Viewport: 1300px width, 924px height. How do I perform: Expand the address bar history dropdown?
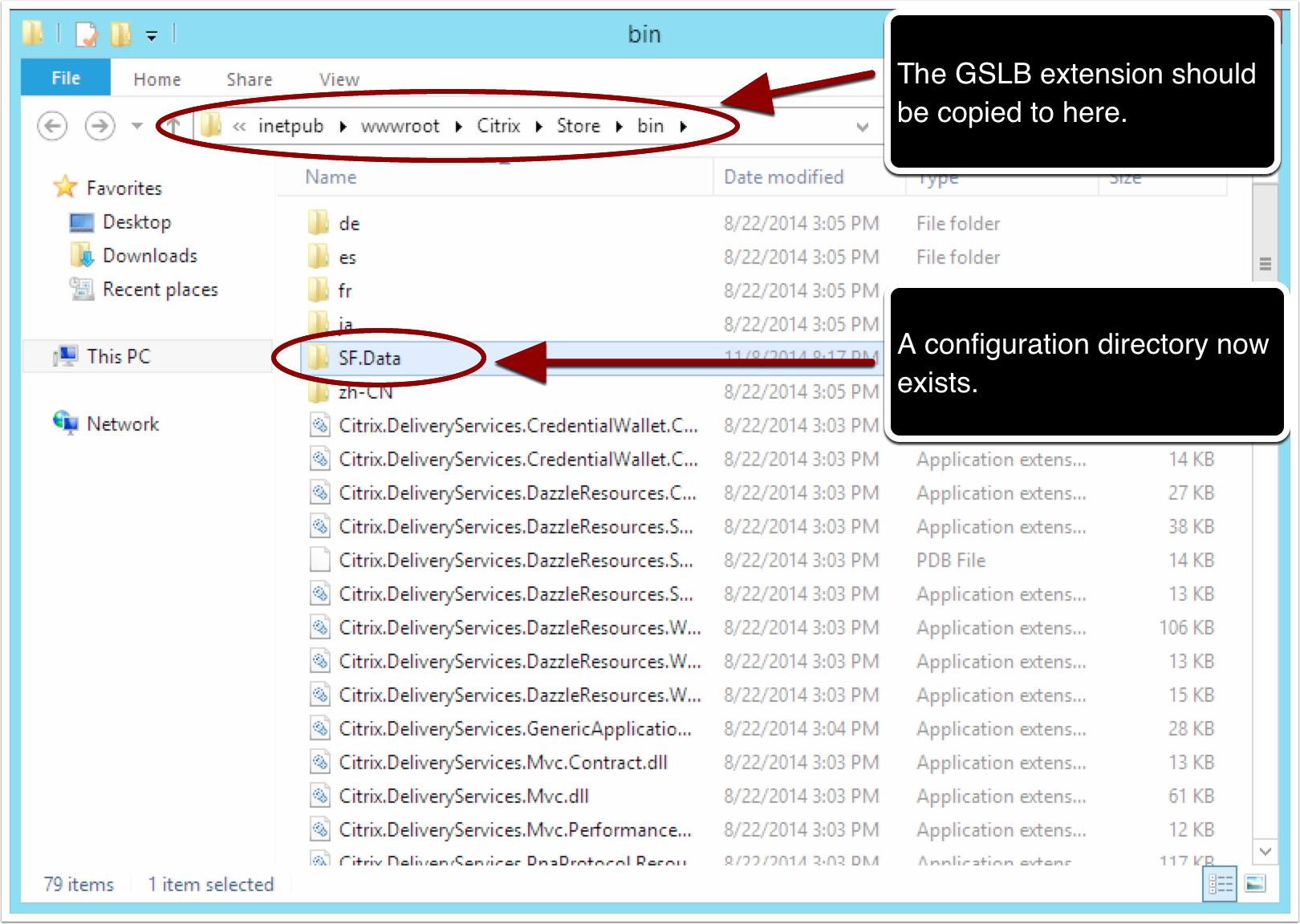coord(862,127)
